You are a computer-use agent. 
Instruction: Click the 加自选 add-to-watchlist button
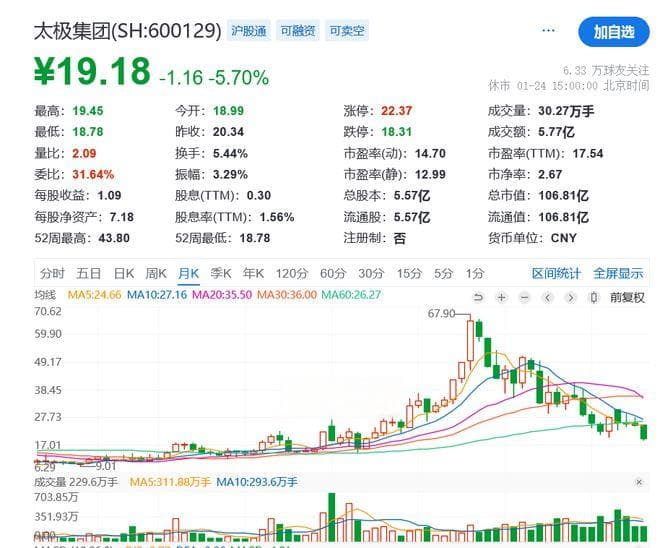point(614,32)
